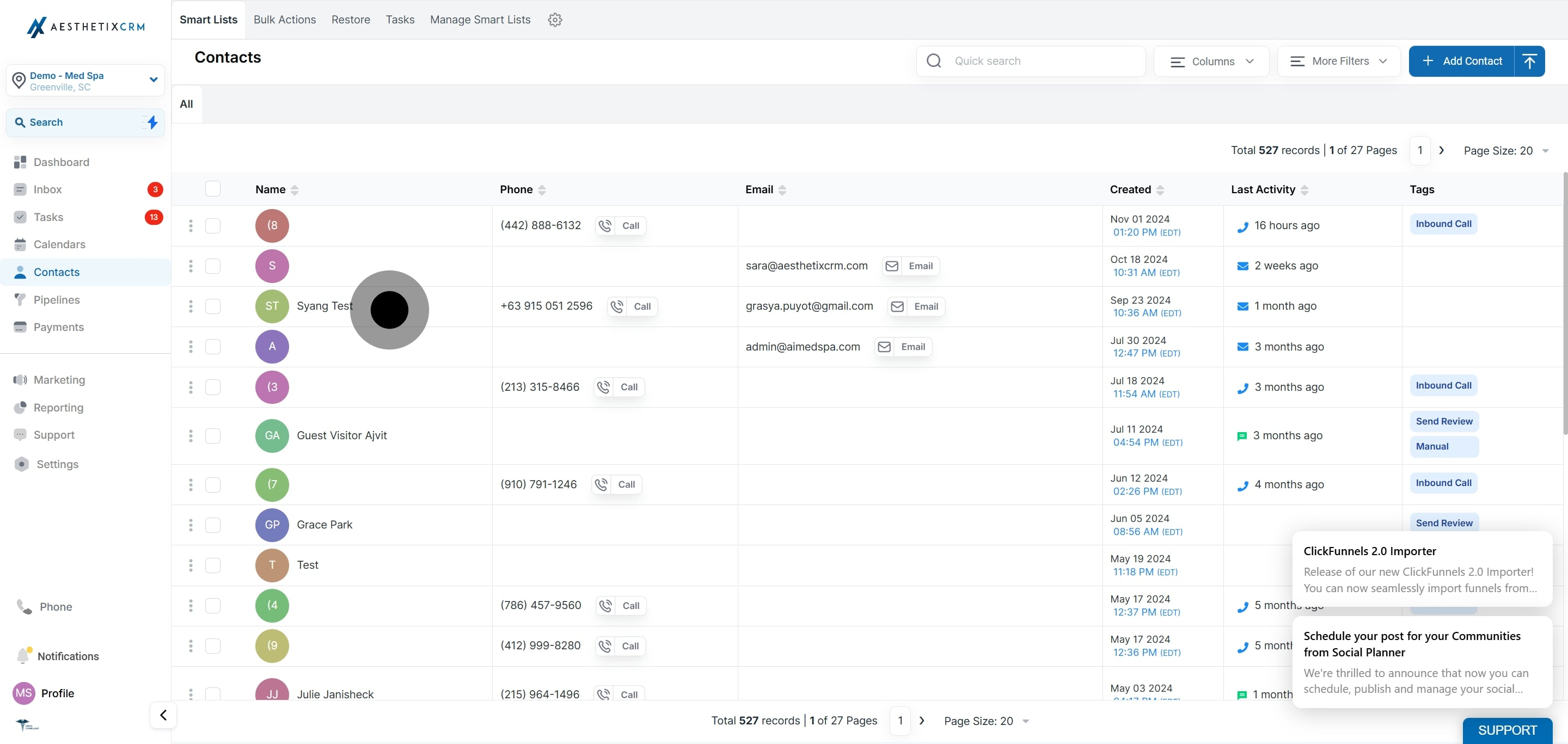
Task: Toggle the select-all contacts checkbox in header
Action: click(x=212, y=189)
